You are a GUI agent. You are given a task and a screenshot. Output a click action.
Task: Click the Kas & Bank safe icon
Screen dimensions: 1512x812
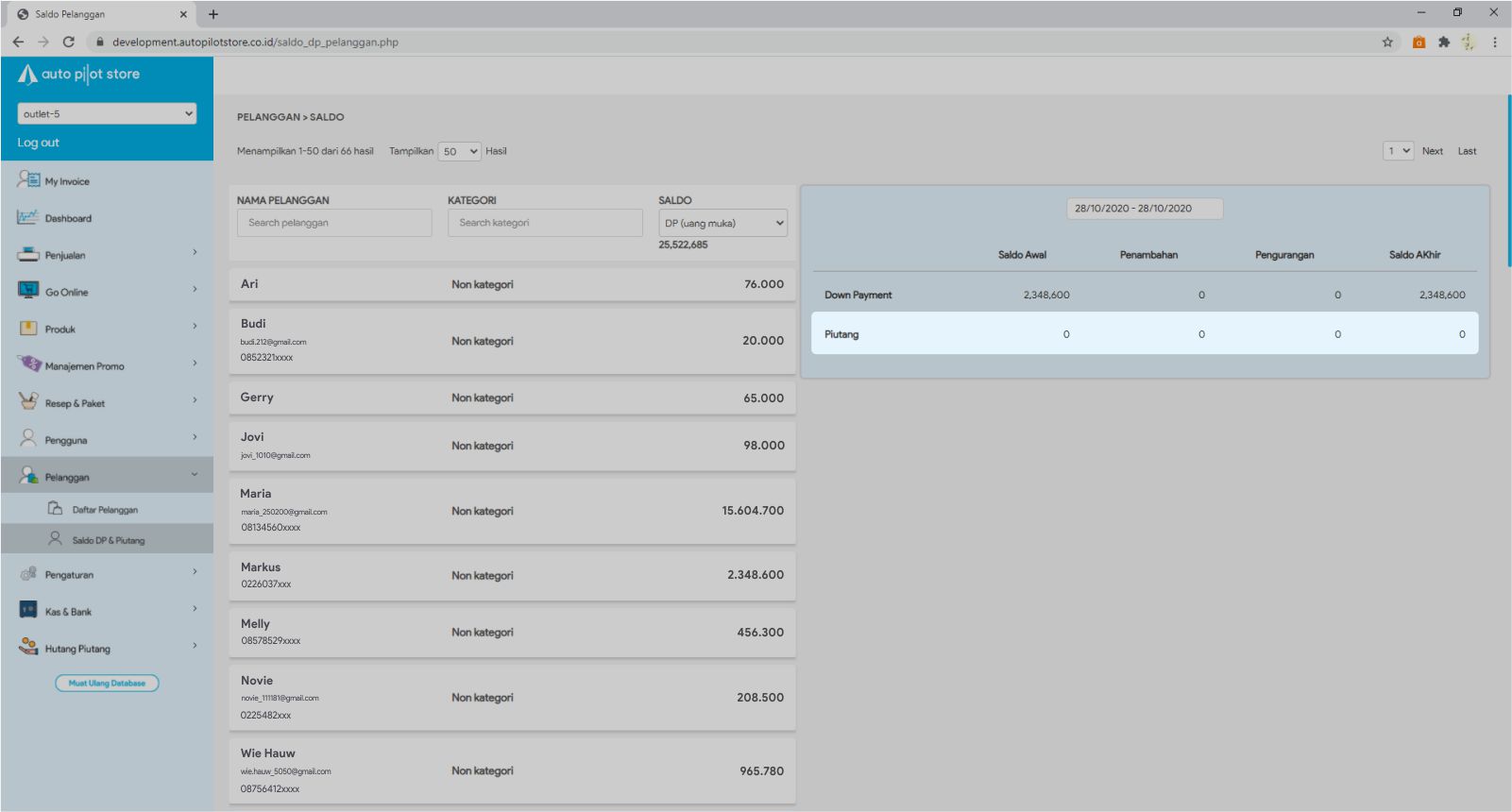coord(28,610)
